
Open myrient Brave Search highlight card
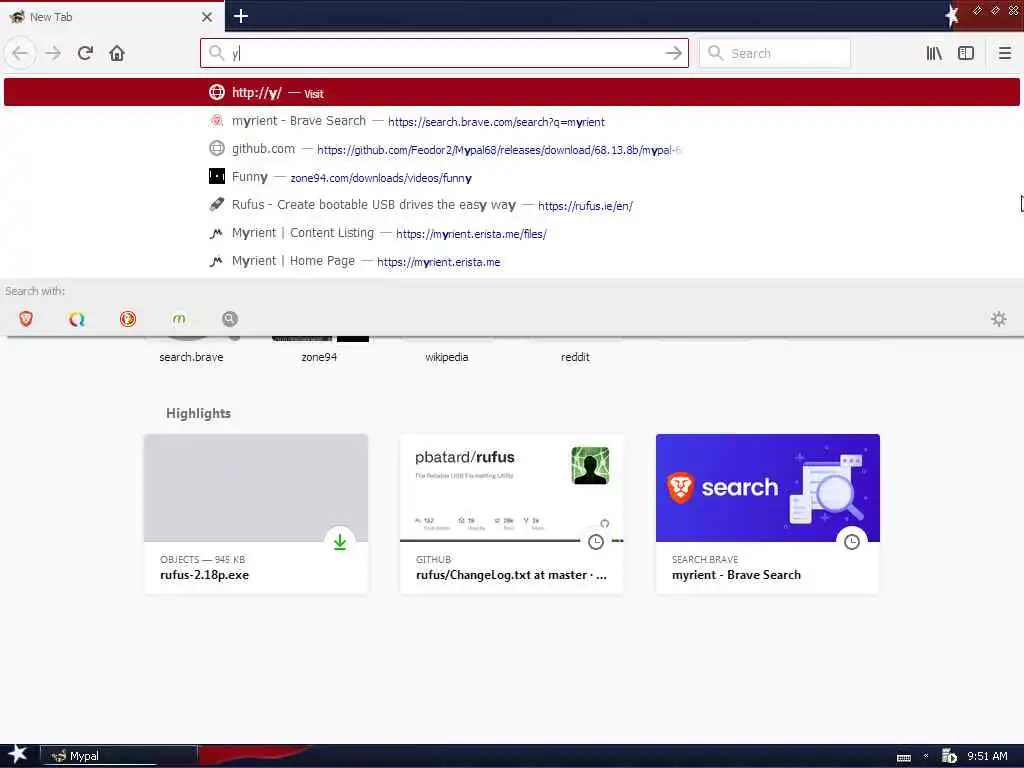click(x=768, y=514)
